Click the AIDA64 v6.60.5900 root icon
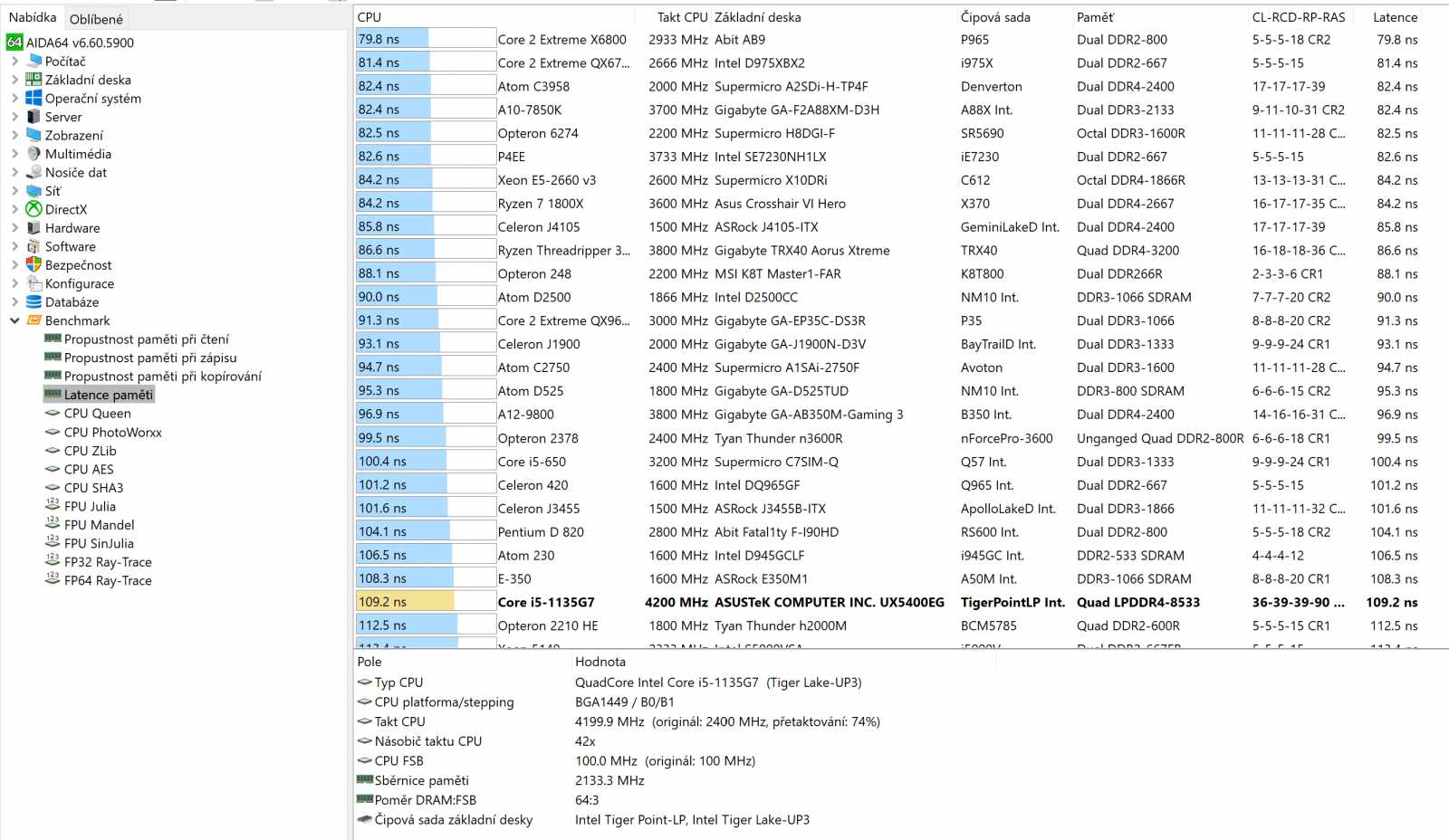This screenshot has height=840, width=1449. tap(14, 42)
